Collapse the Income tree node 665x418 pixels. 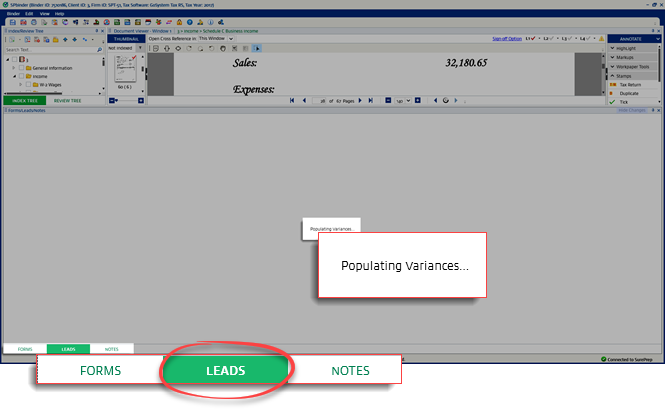[x=14, y=76]
